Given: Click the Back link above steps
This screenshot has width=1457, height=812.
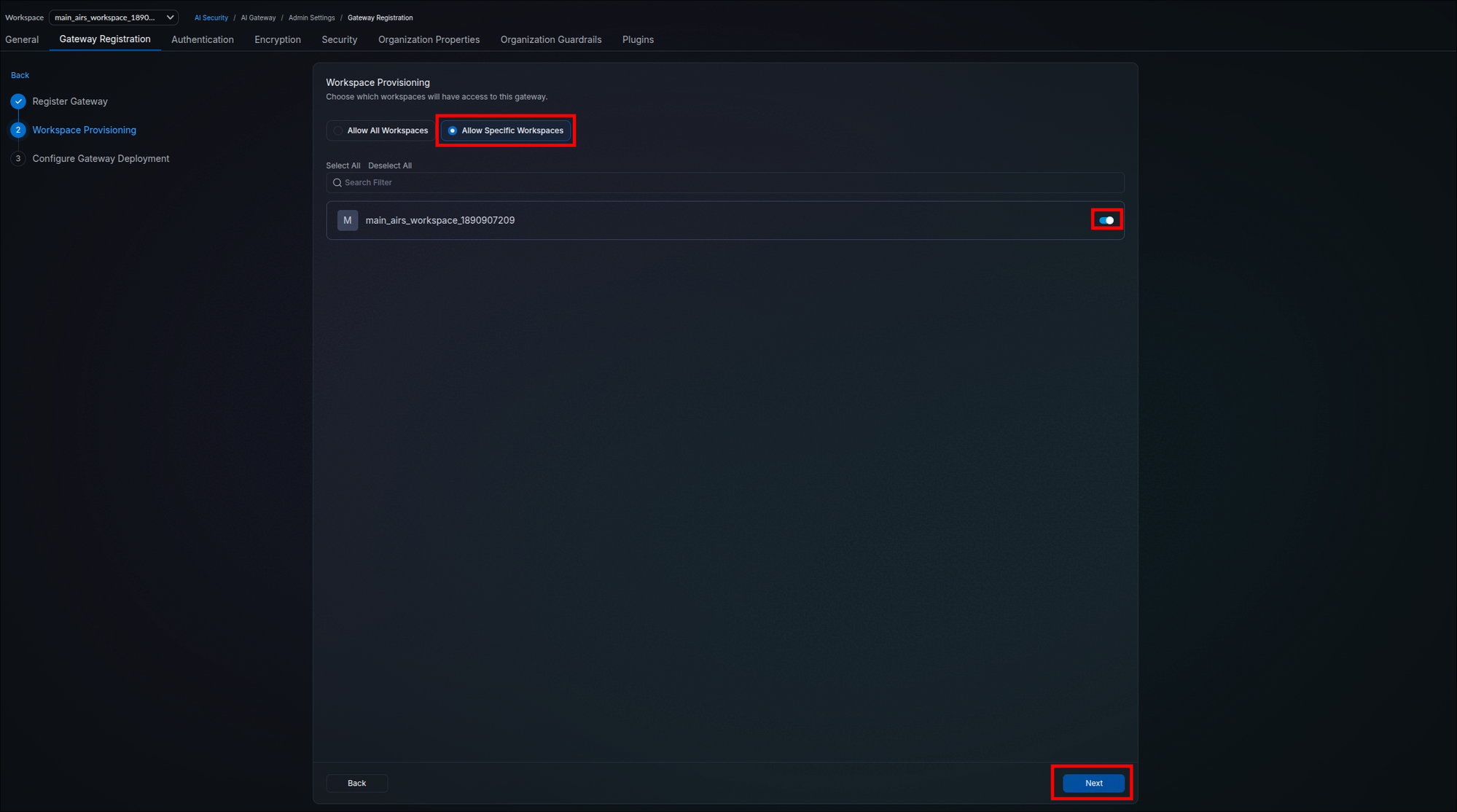Looking at the screenshot, I should click(x=20, y=75).
